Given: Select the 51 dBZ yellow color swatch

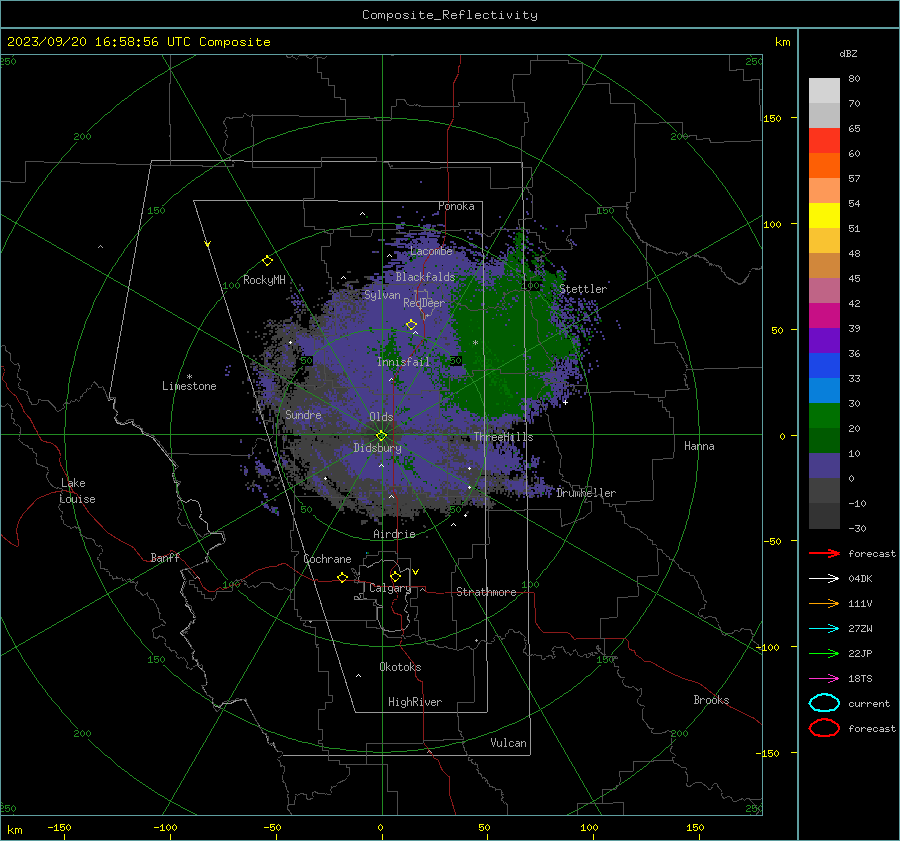Looking at the screenshot, I should [824, 215].
